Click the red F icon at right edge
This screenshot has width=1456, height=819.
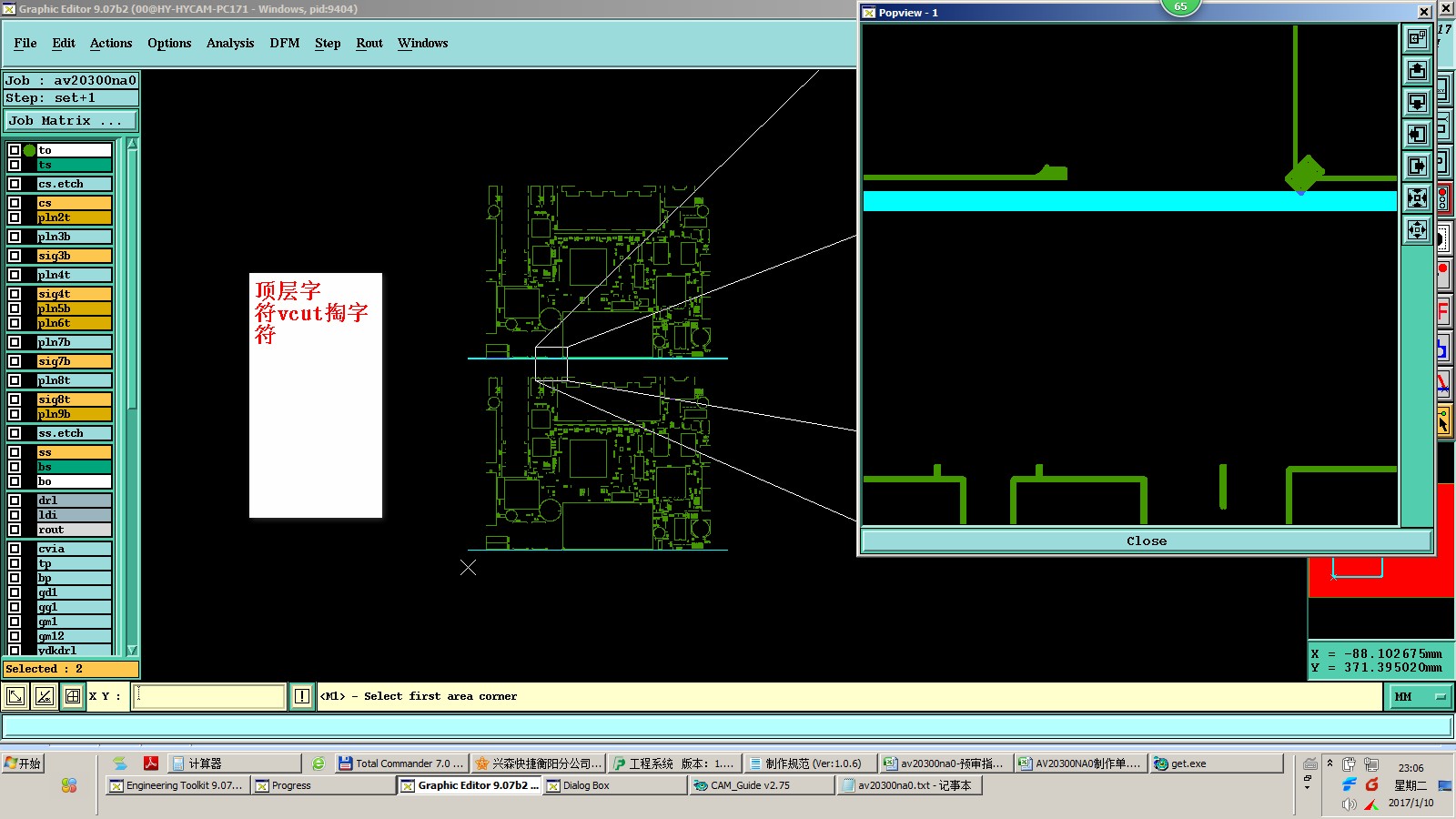pos(1443,311)
